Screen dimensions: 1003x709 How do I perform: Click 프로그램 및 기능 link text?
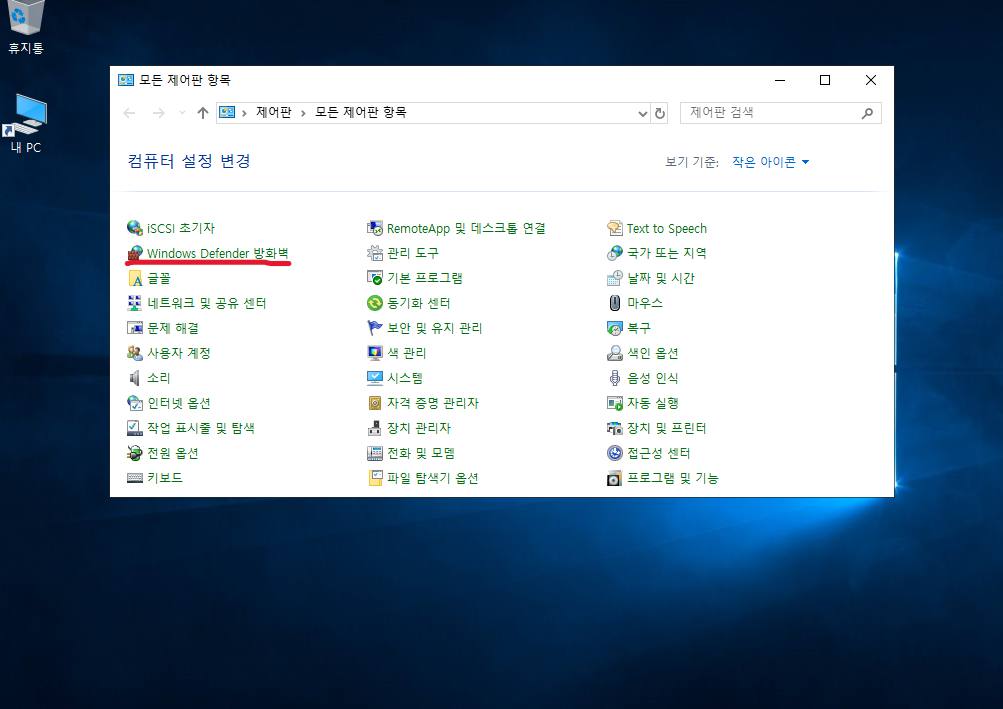click(x=672, y=478)
